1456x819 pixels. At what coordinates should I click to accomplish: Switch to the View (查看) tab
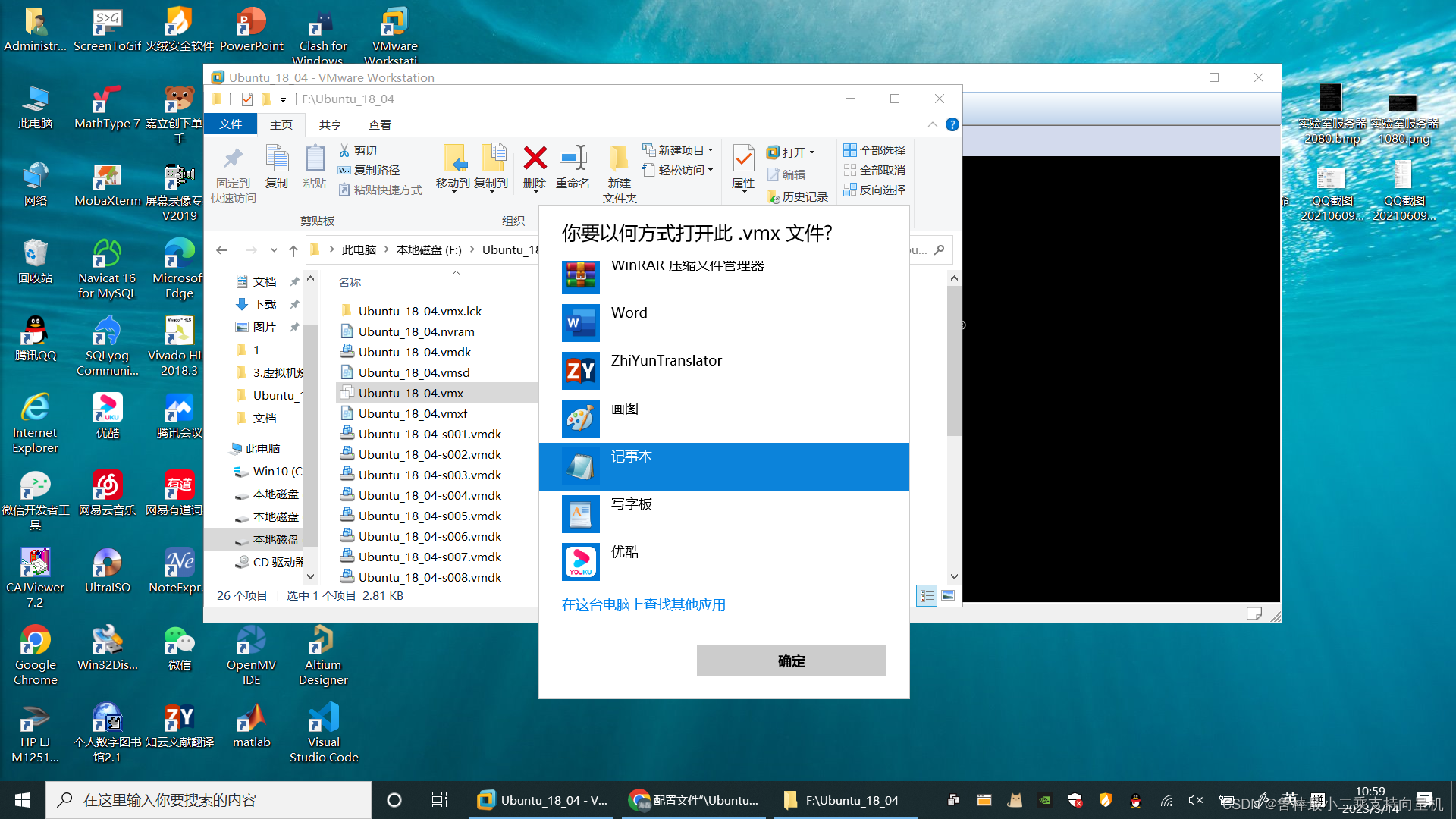380,124
